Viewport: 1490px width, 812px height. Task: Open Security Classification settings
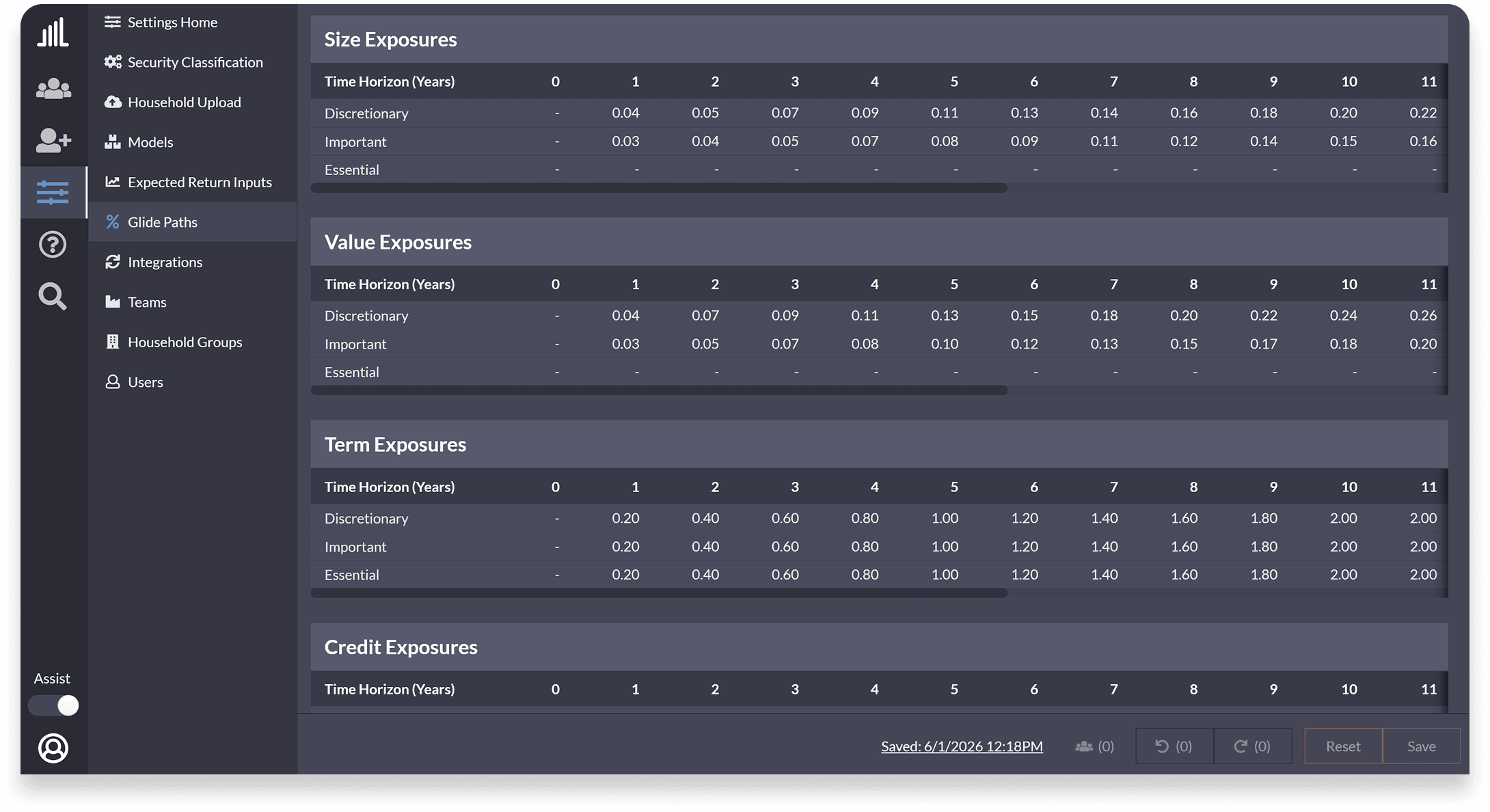click(193, 62)
